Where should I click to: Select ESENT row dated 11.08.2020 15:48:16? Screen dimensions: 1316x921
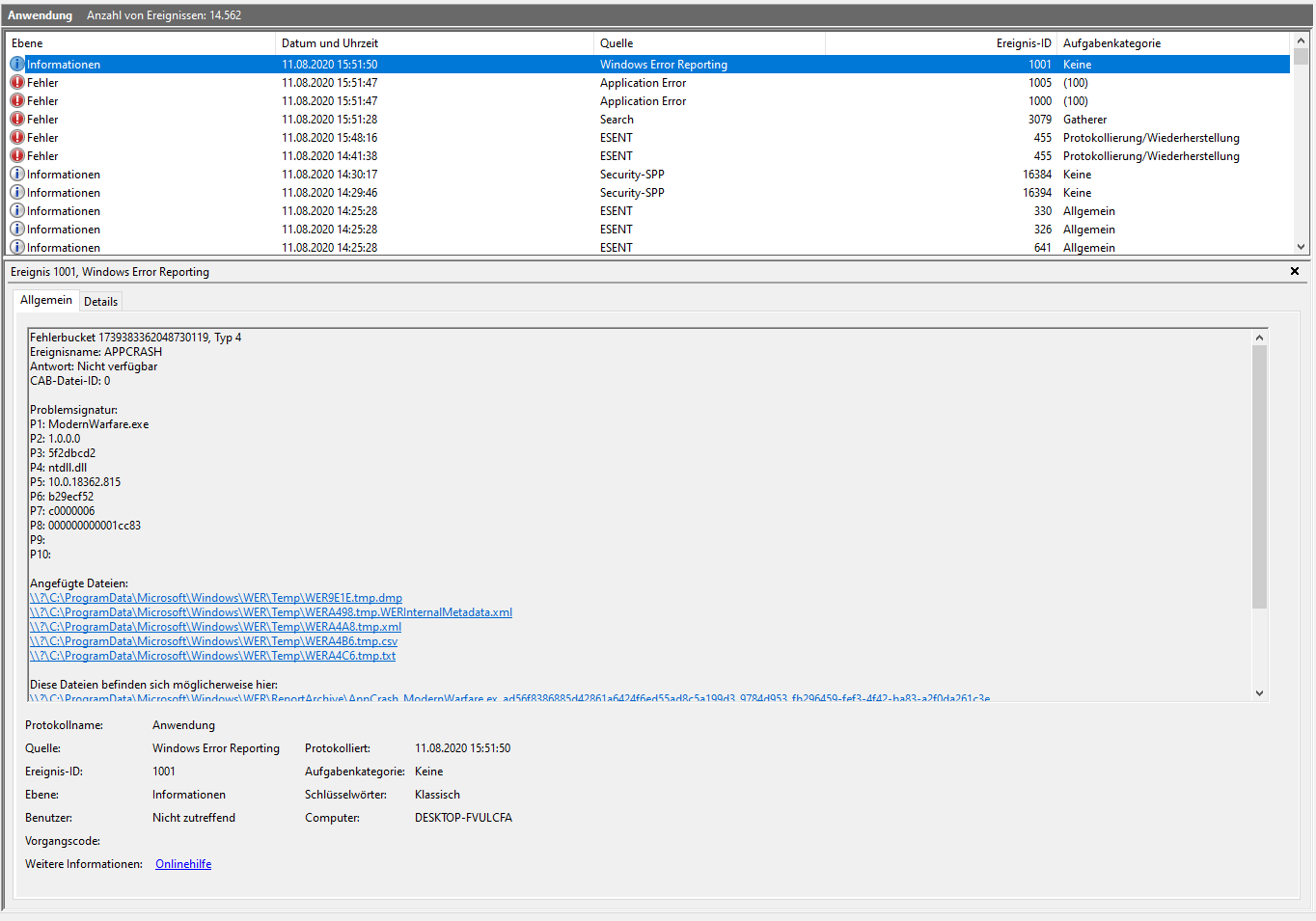[x=647, y=137]
